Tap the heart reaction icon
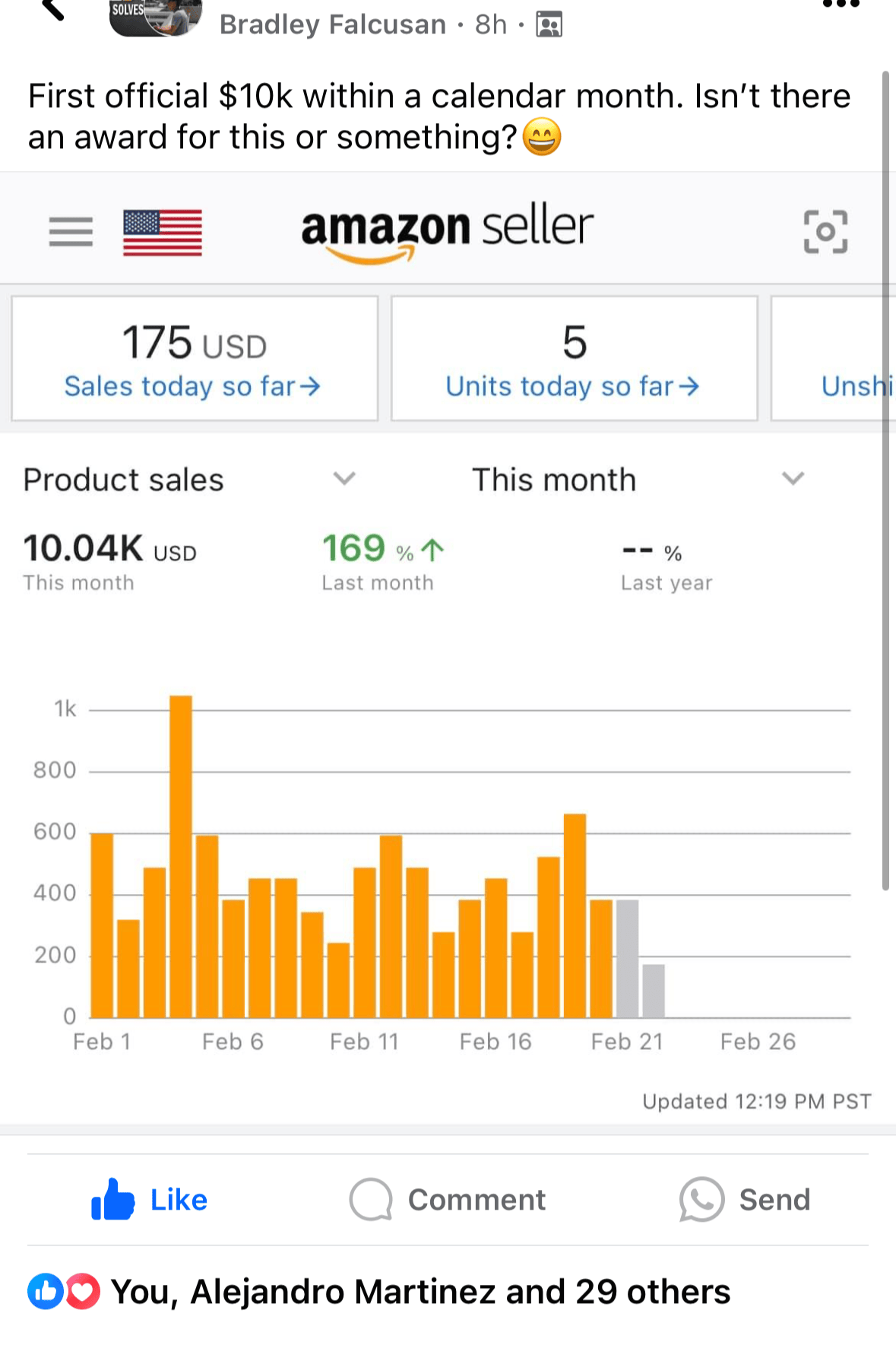Screen dimensions: 896x1345 coord(83,1291)
